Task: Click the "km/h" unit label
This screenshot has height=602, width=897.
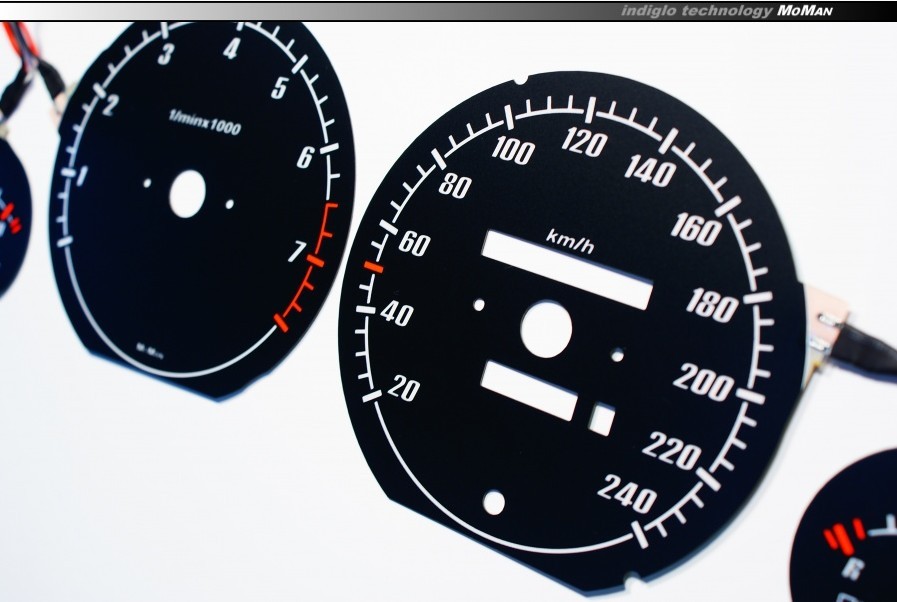Action: pos(570,241)
